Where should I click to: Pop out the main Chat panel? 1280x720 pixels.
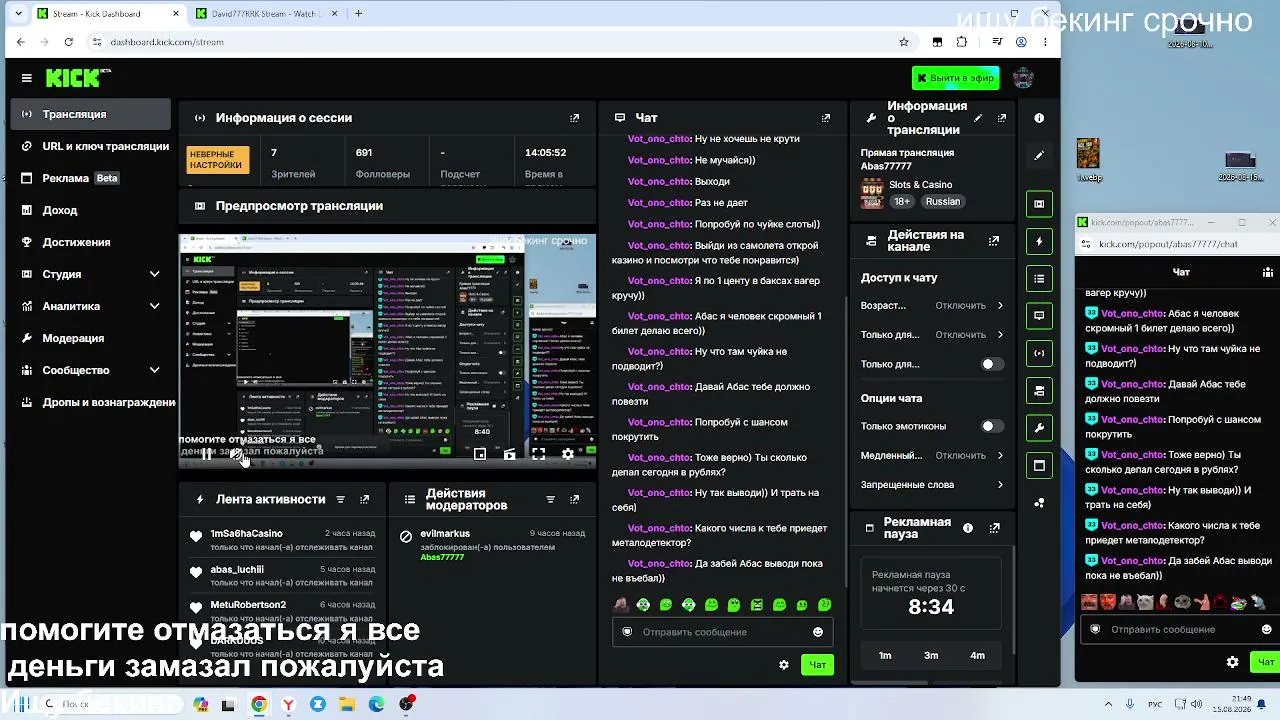825,118
